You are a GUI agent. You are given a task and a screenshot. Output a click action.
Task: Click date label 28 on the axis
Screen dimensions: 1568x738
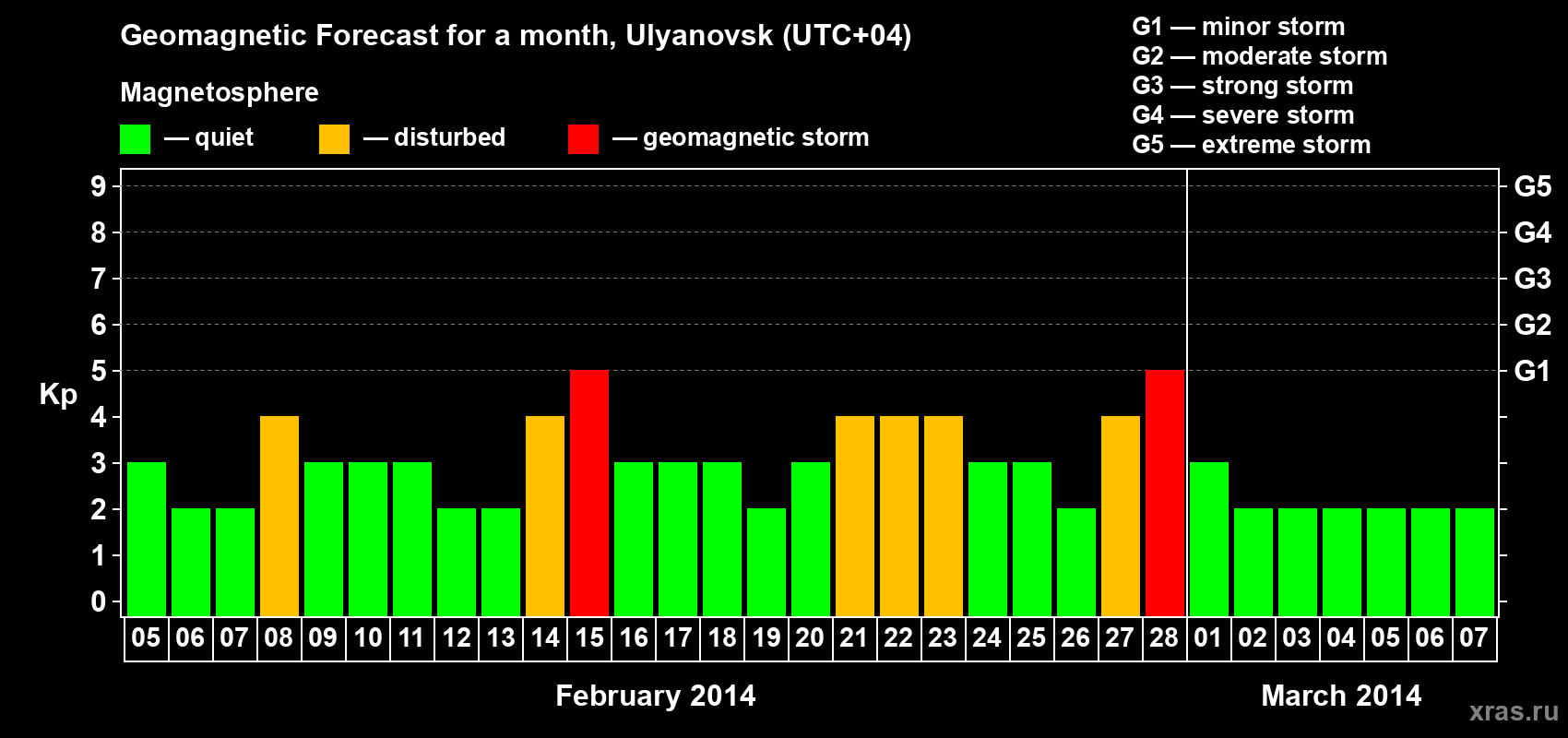1164,638
